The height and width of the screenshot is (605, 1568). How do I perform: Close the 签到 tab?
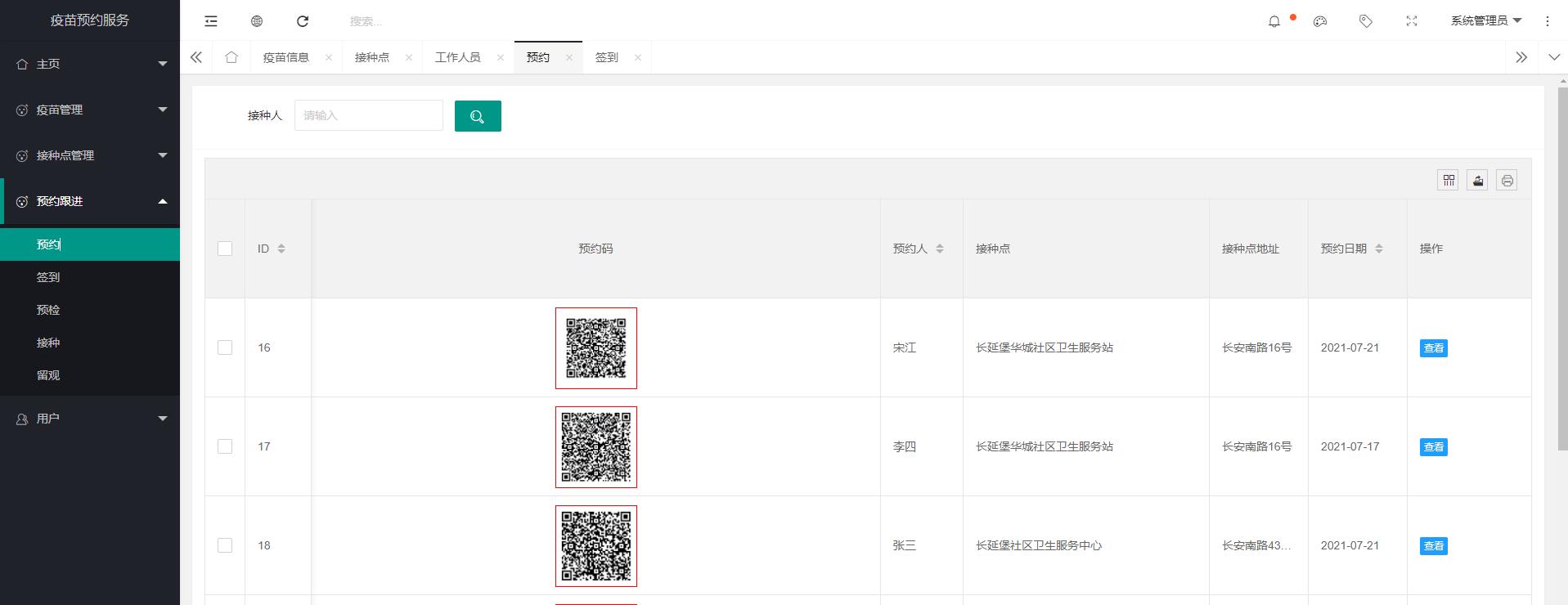click(638, 57)
